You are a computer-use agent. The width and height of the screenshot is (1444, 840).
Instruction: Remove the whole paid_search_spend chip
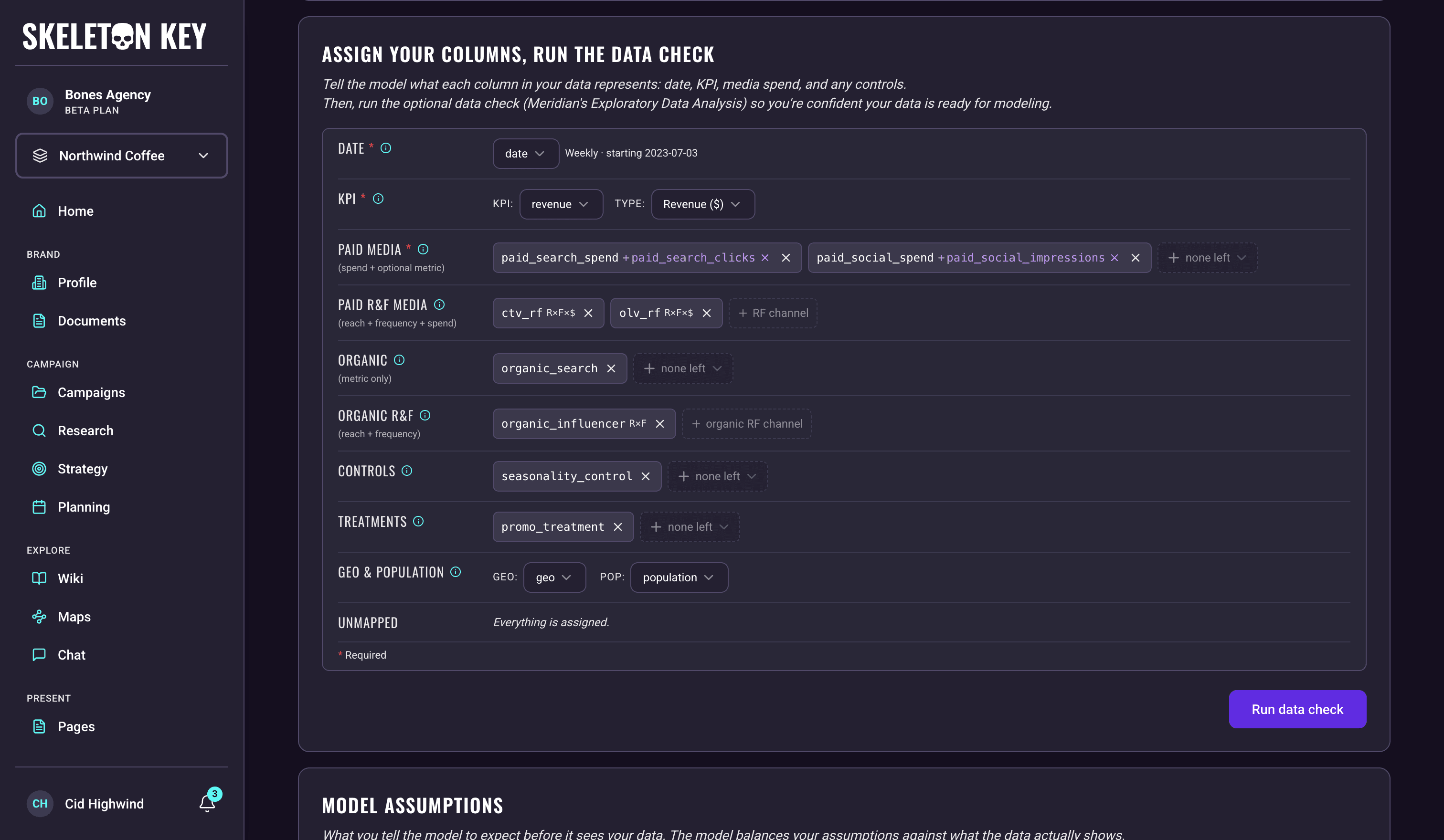pos(786,258)
